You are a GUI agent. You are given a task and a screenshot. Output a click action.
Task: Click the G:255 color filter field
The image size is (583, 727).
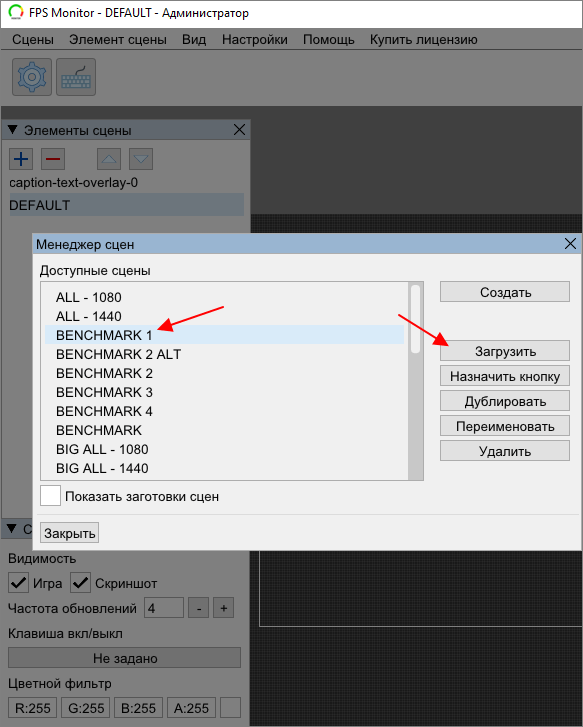tap(85, 708)
